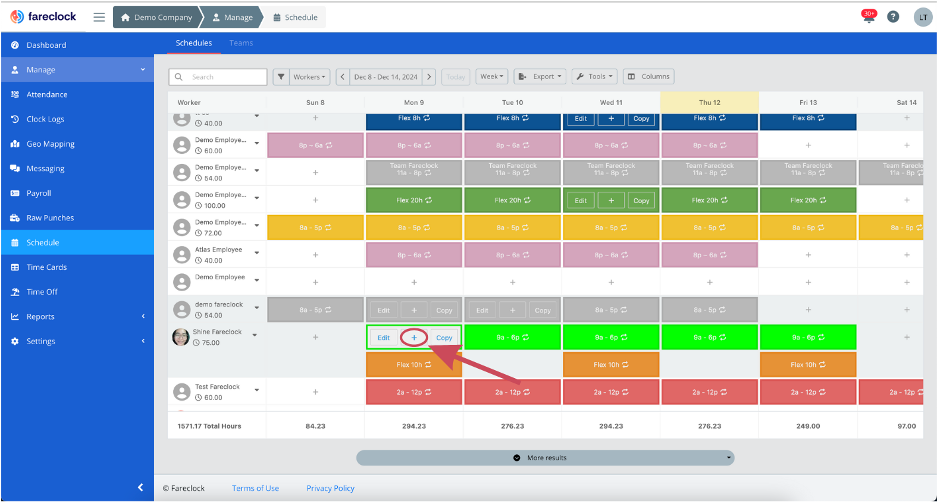Click Shine Fareclock 9a - 6p Thu 12 shift
Image resolution: width=938 pixels, height=504 pixels.
709,337
